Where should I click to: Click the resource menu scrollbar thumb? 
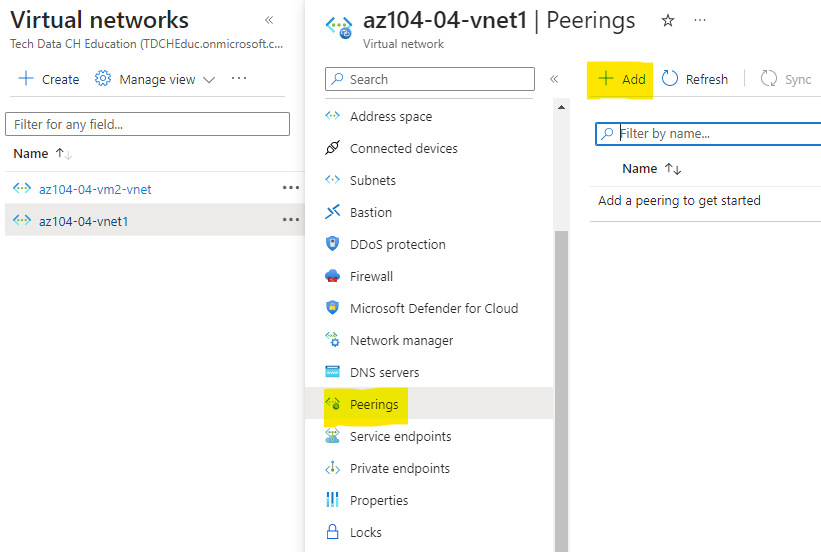pyautogui.click(x=561, y=391)
